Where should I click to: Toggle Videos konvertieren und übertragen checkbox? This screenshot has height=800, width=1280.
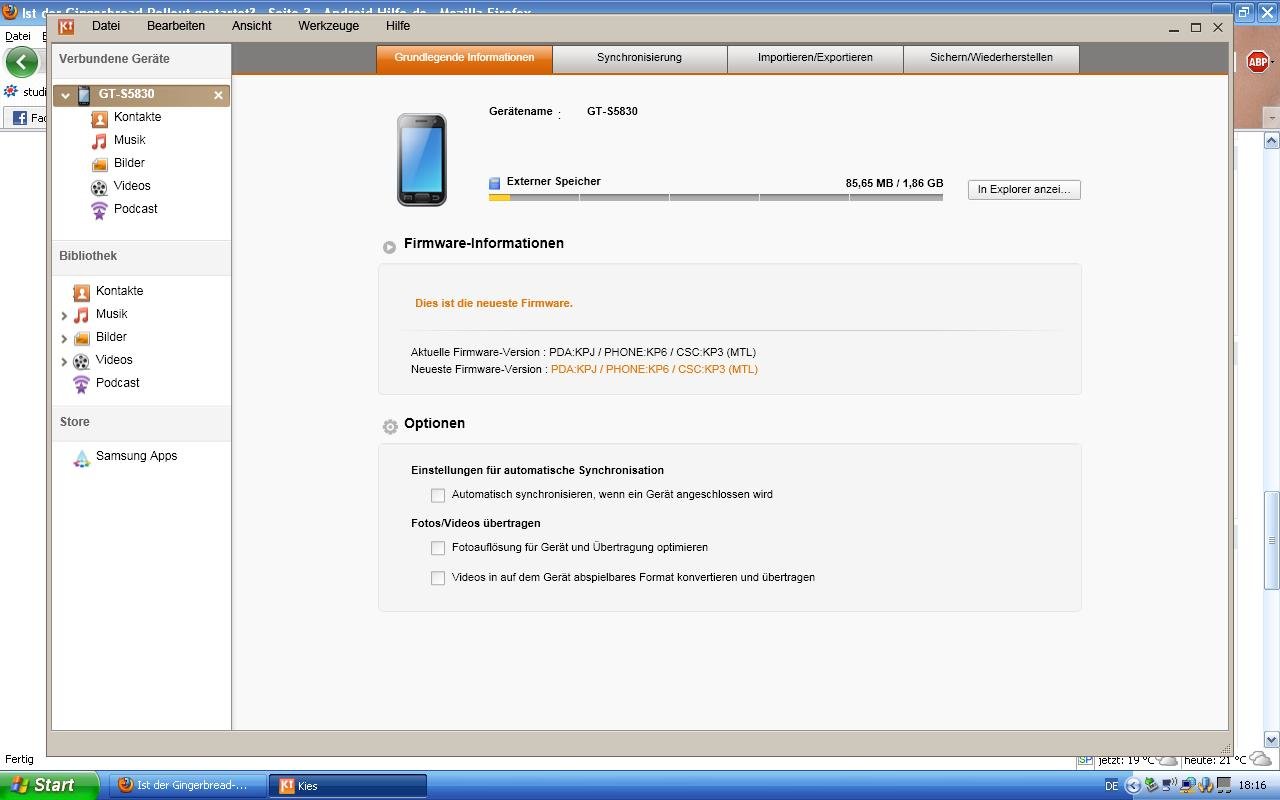(x=438, y=578)
